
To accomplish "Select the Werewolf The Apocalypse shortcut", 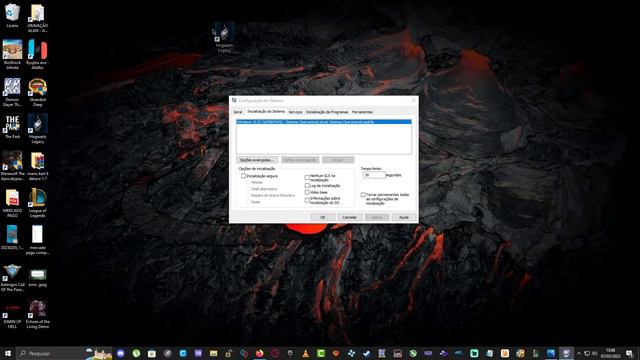I will click(x=12, y=165).
